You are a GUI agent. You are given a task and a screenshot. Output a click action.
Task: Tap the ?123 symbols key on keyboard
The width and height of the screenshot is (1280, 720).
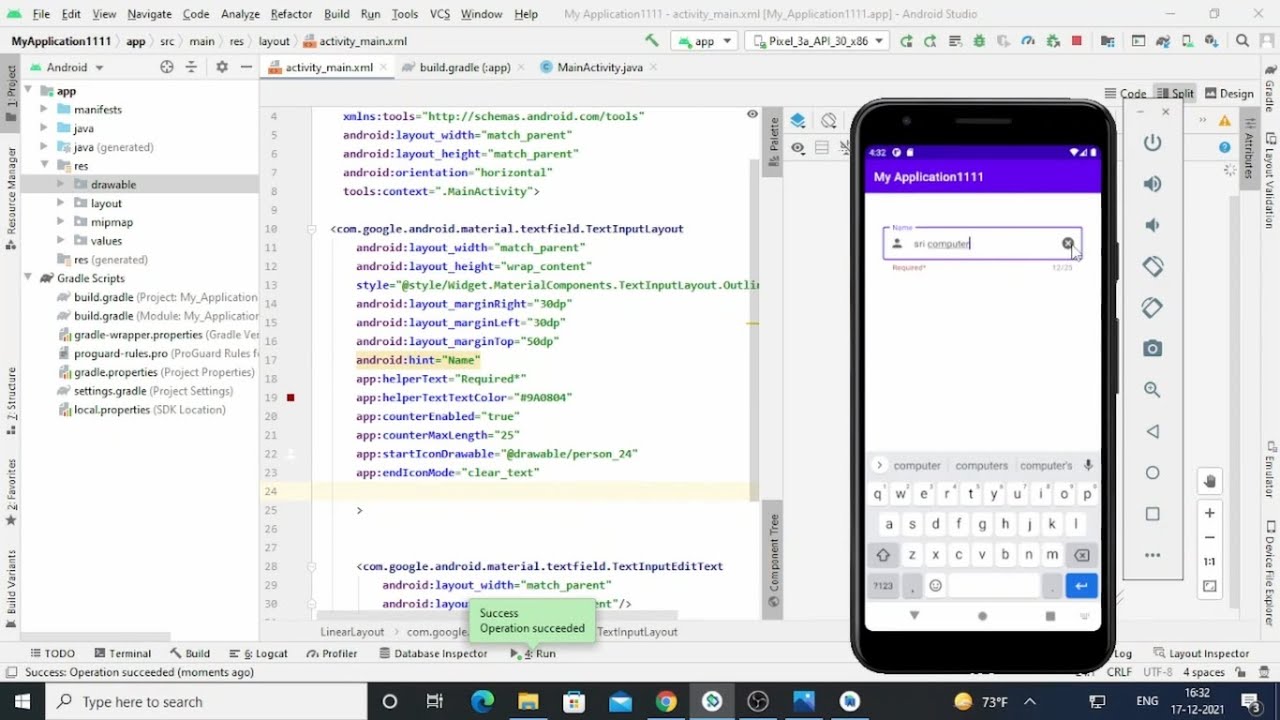point(883,586)
